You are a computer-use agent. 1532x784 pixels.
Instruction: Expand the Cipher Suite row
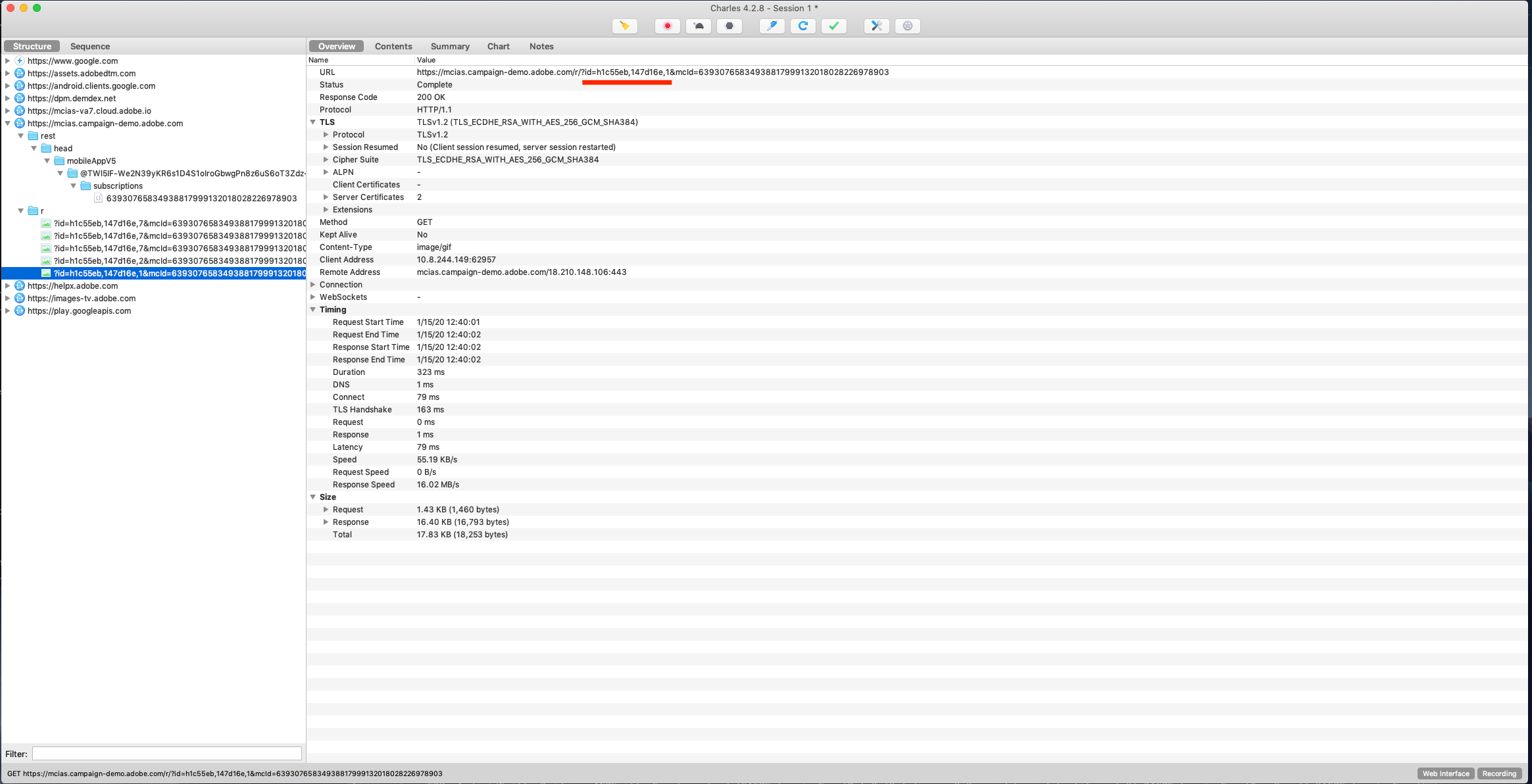(326, 159)
